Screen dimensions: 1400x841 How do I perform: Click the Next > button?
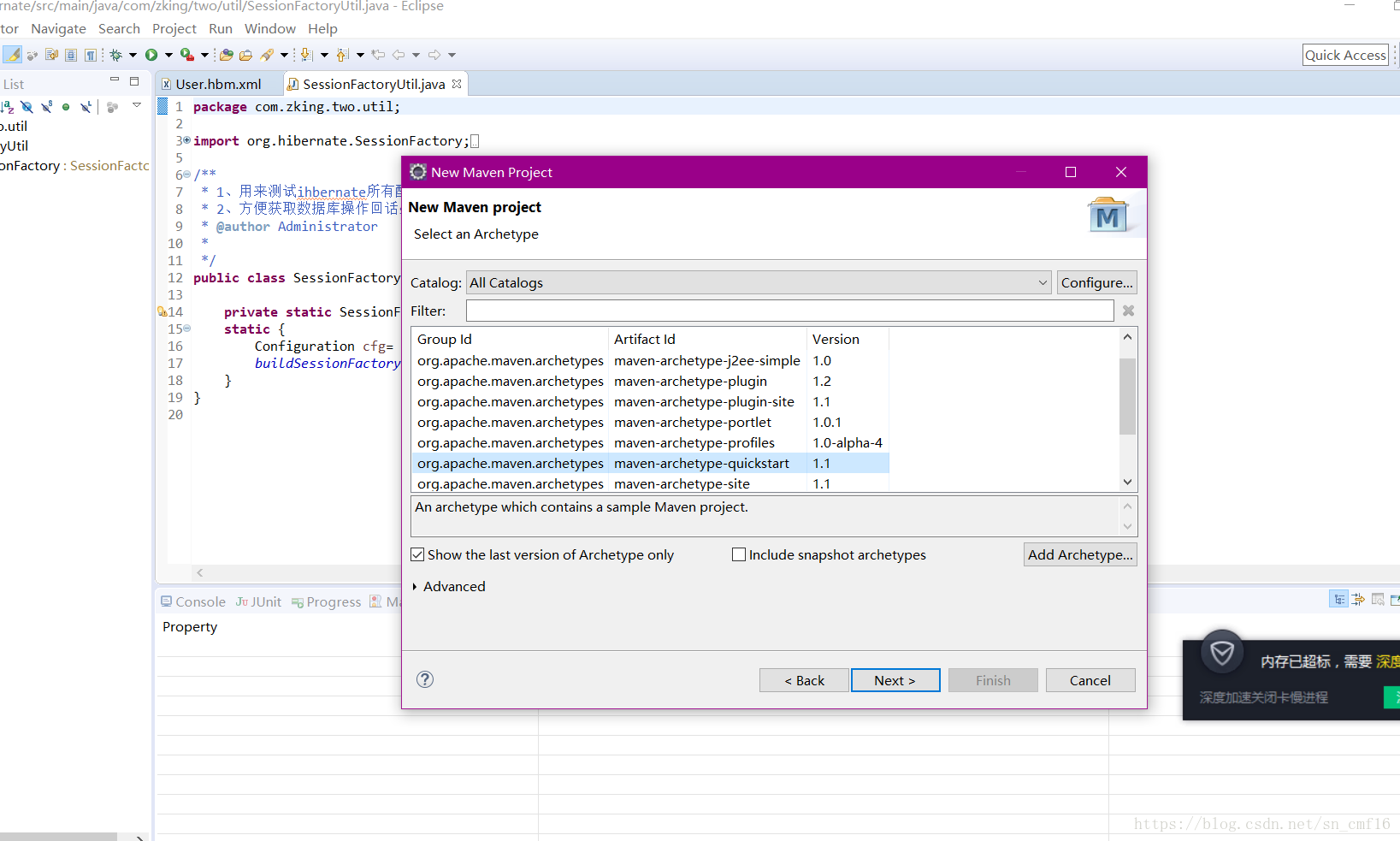coord(895,680)
